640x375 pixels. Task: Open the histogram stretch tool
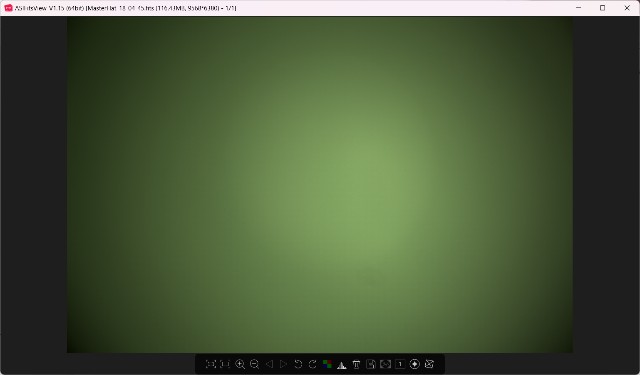[x=342, y=364]
